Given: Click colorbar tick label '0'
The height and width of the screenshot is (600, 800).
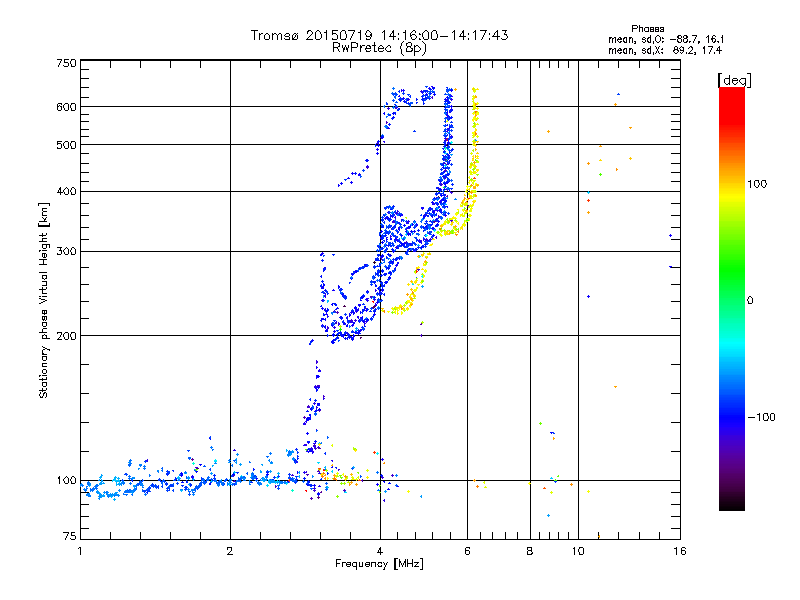Looking at the screenshot, I should coord(750,301).
